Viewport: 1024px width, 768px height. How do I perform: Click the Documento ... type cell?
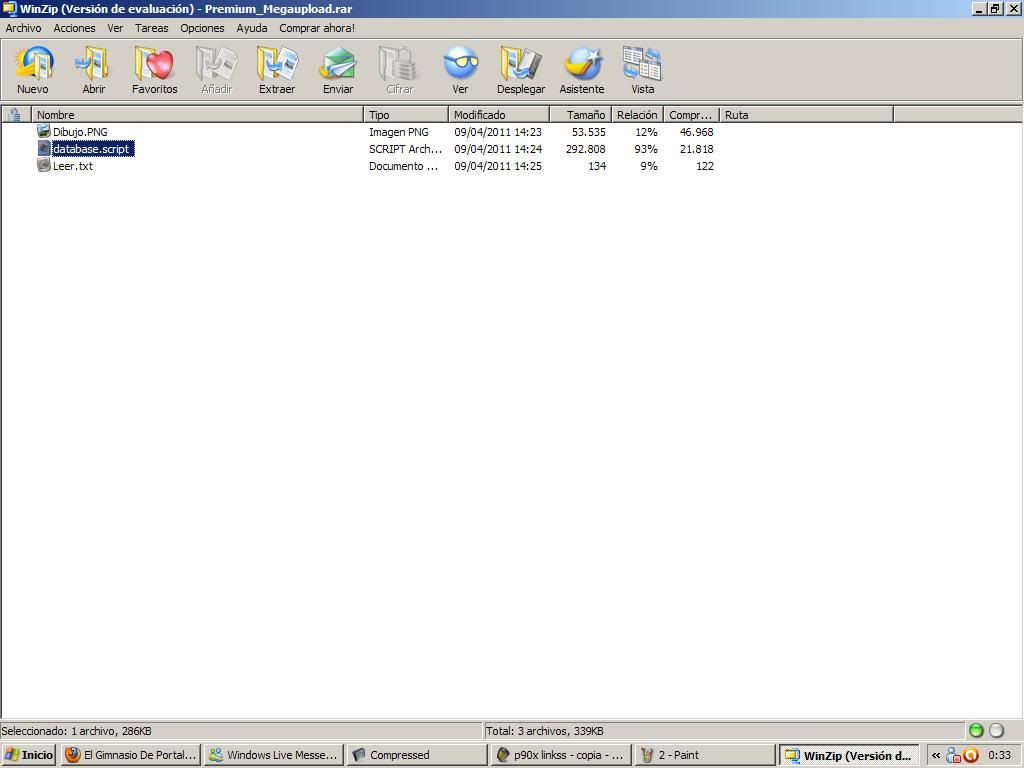(404, 166)
